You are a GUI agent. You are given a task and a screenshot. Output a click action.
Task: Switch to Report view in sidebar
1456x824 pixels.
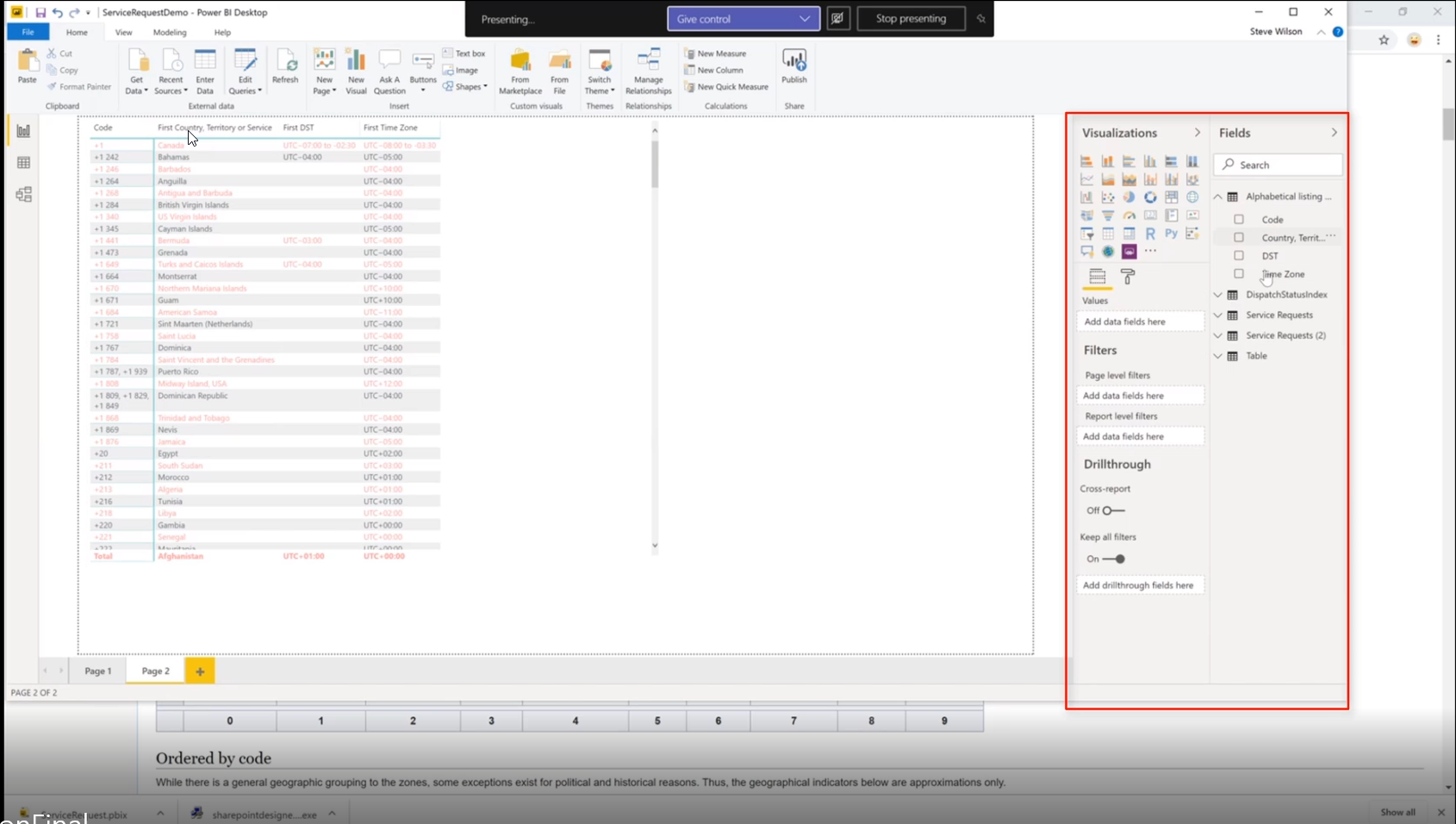click(x=23, y=131)
